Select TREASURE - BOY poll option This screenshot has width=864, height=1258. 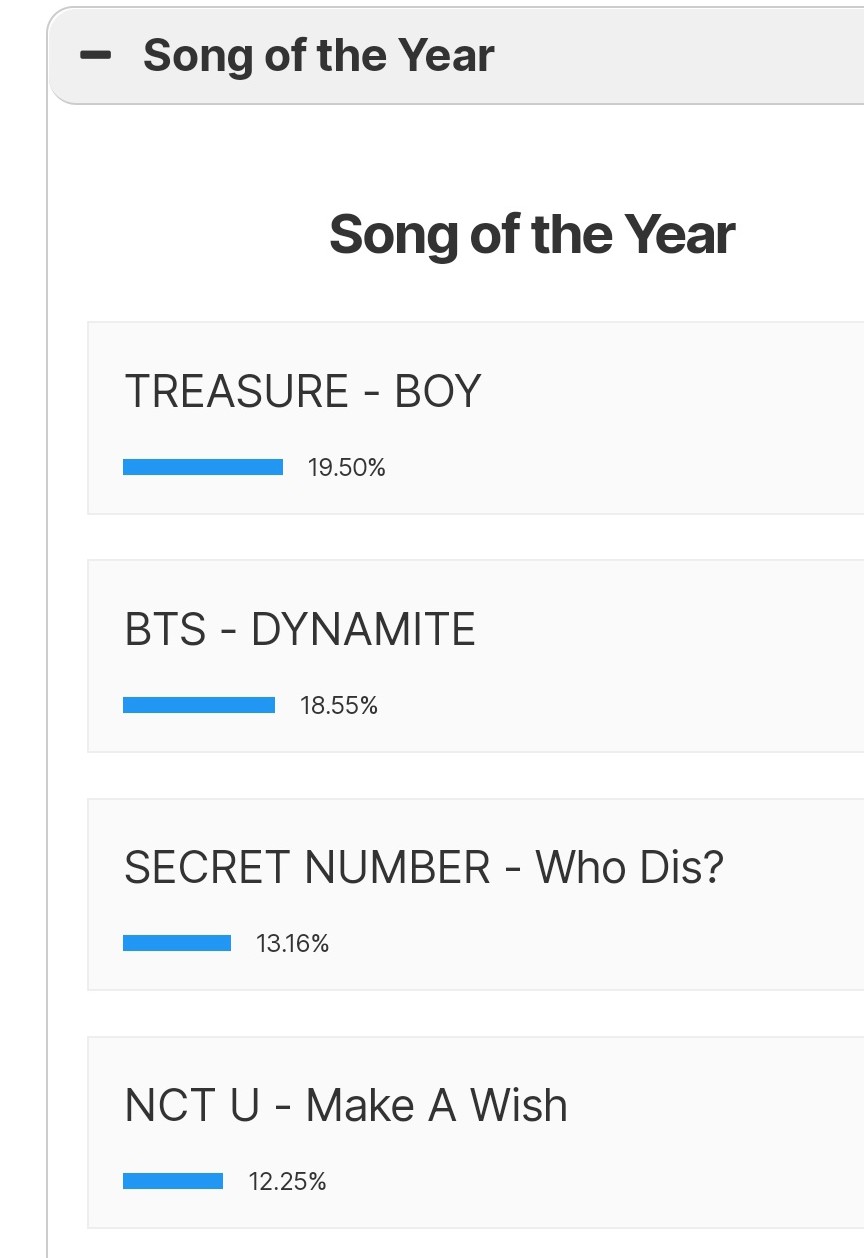476,418
